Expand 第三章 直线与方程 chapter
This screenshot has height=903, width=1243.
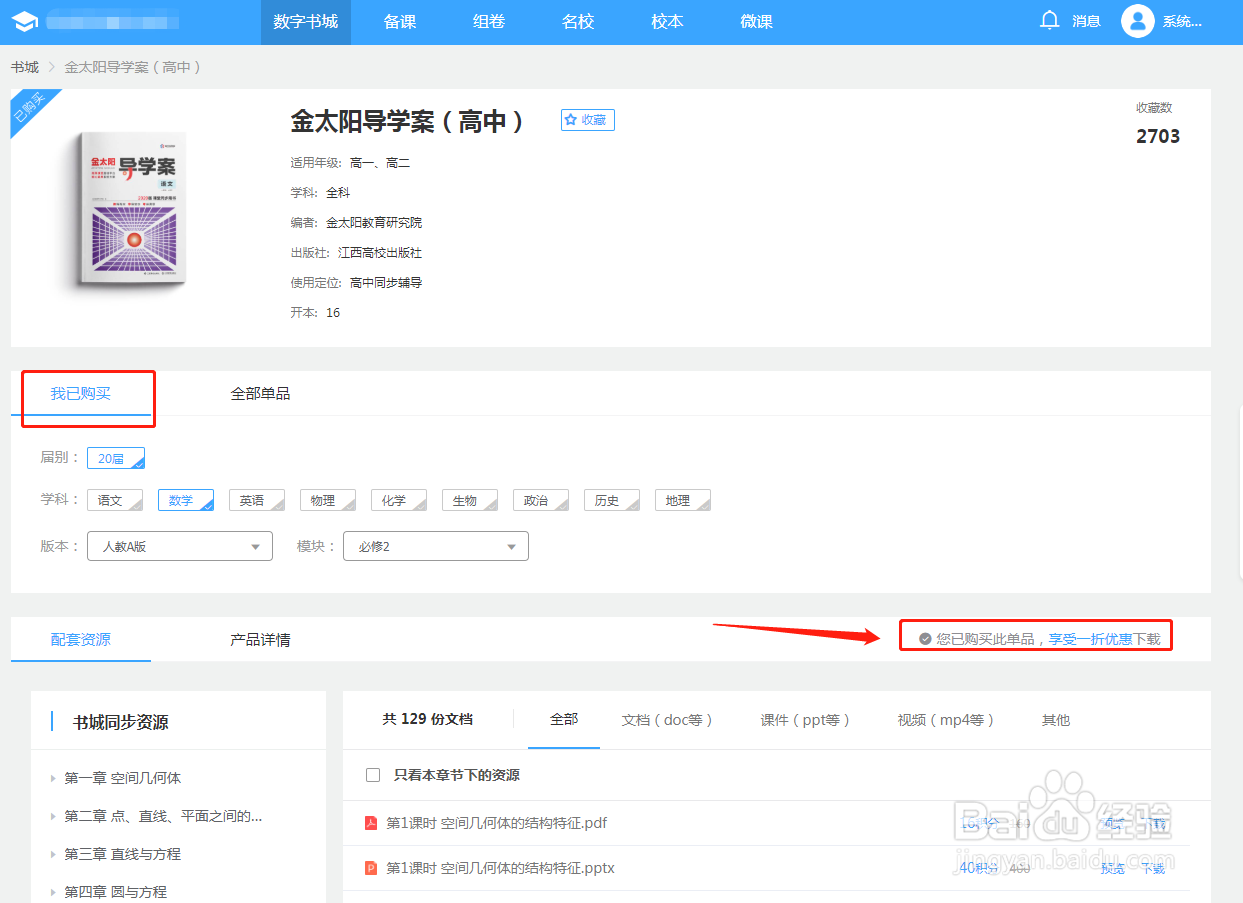[123, 854]
